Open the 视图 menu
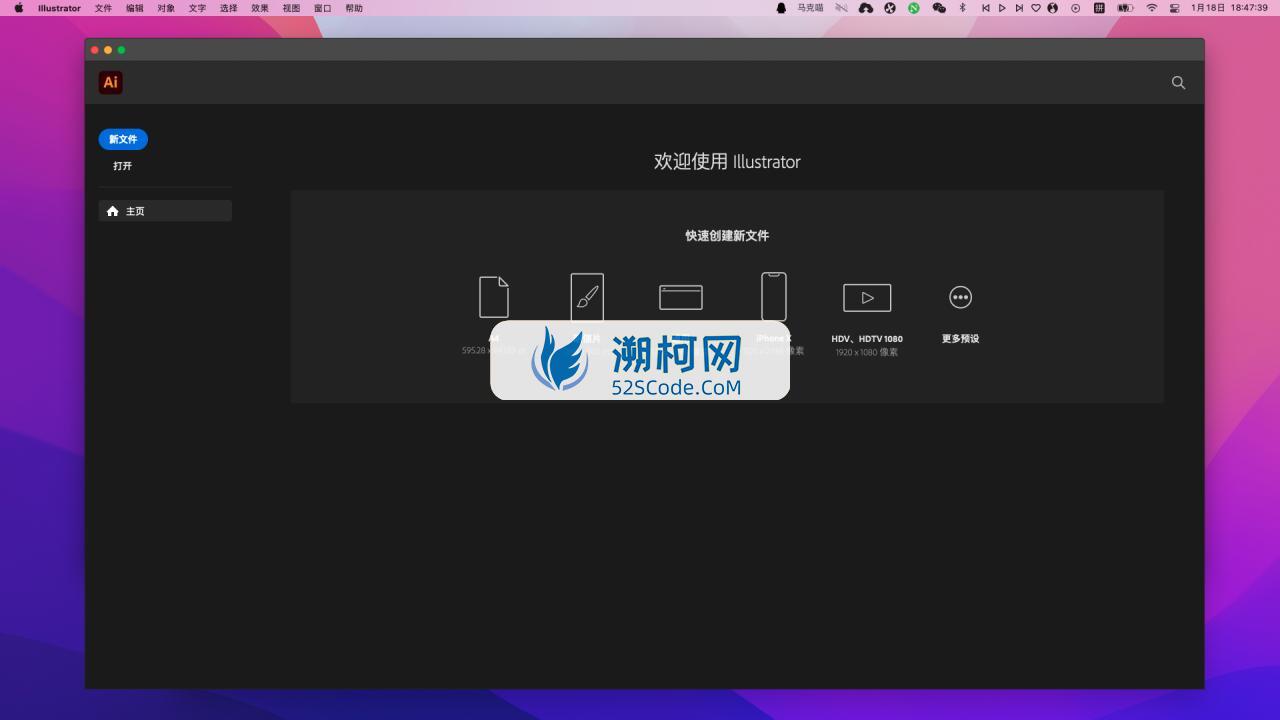 pyautogui.click(x=291, y=8)
